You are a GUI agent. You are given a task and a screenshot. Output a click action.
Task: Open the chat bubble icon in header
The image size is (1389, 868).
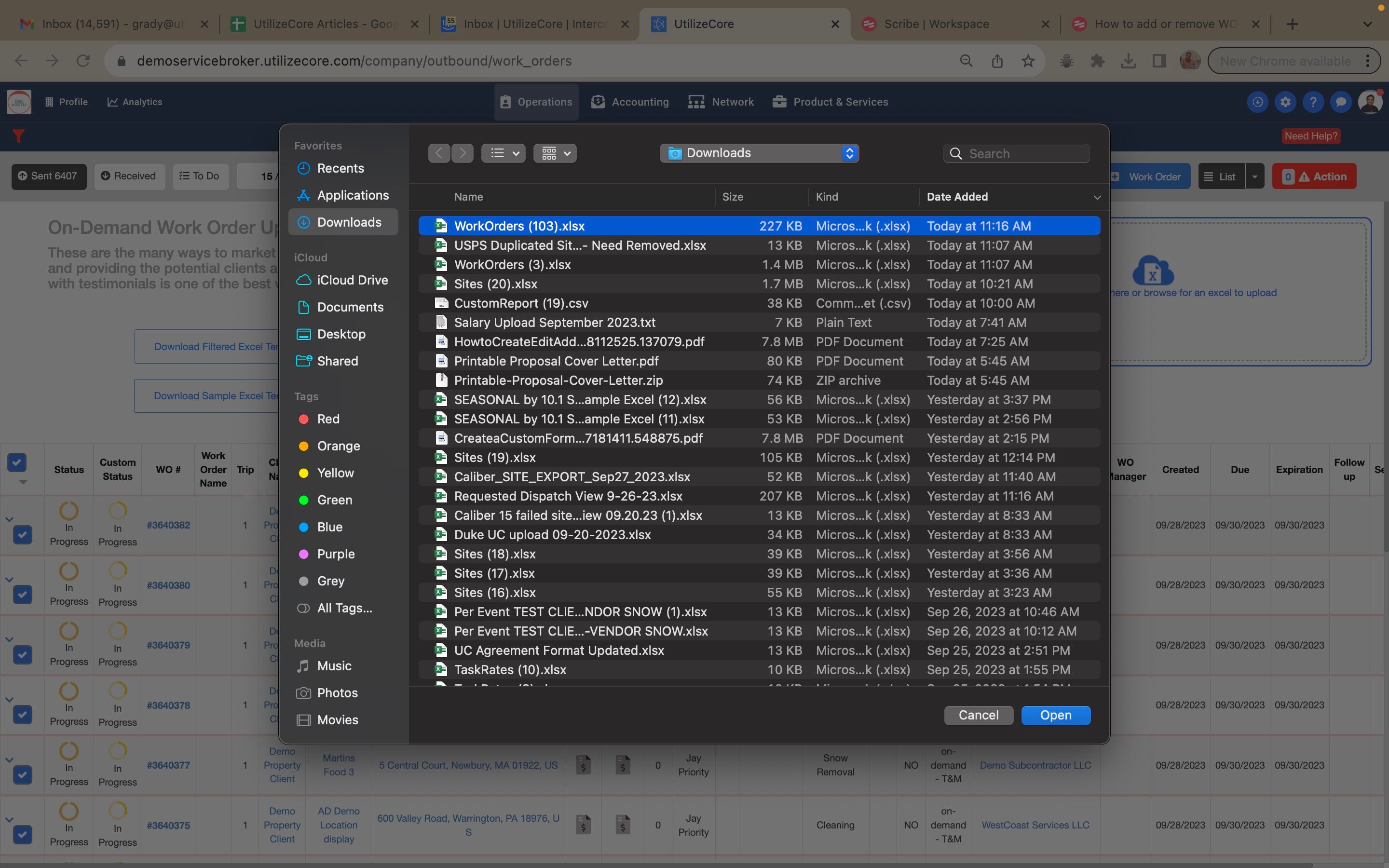pos(1341,102)
